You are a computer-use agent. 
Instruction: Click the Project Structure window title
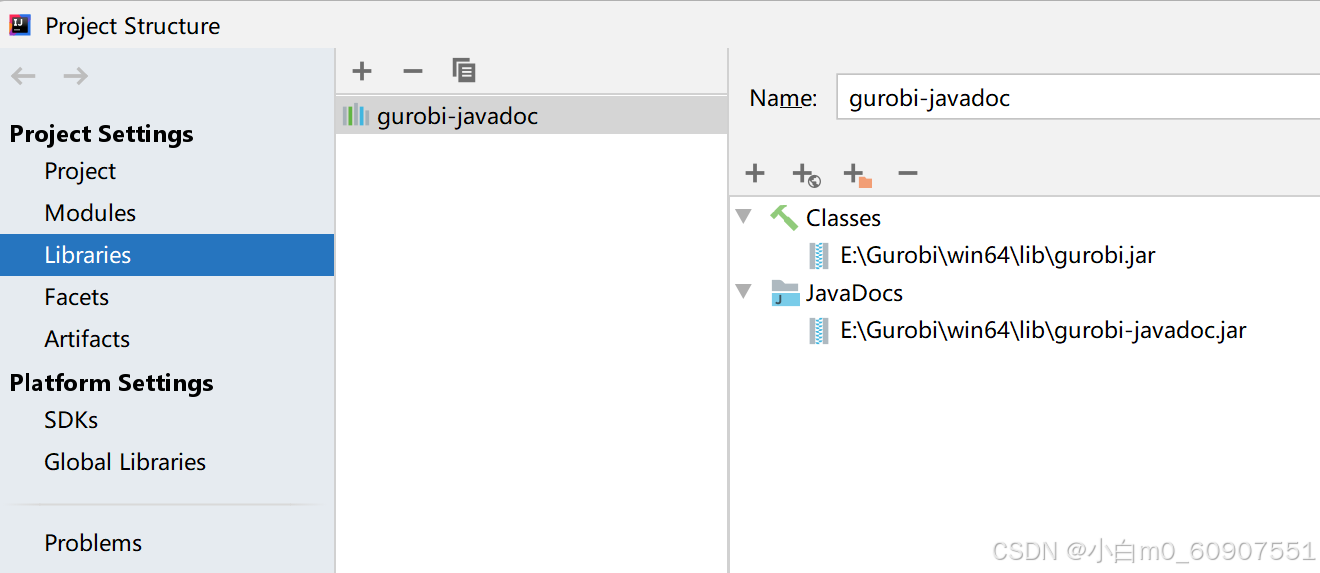point(133,26)
